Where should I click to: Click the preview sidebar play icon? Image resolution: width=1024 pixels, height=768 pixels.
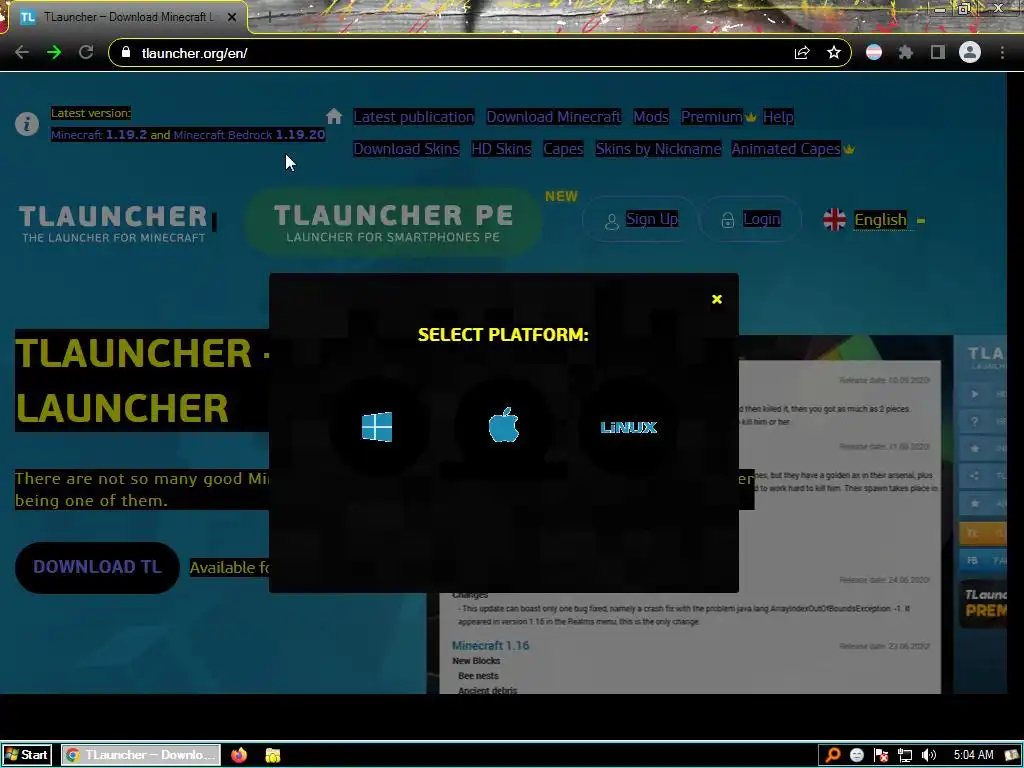(974, 394)
